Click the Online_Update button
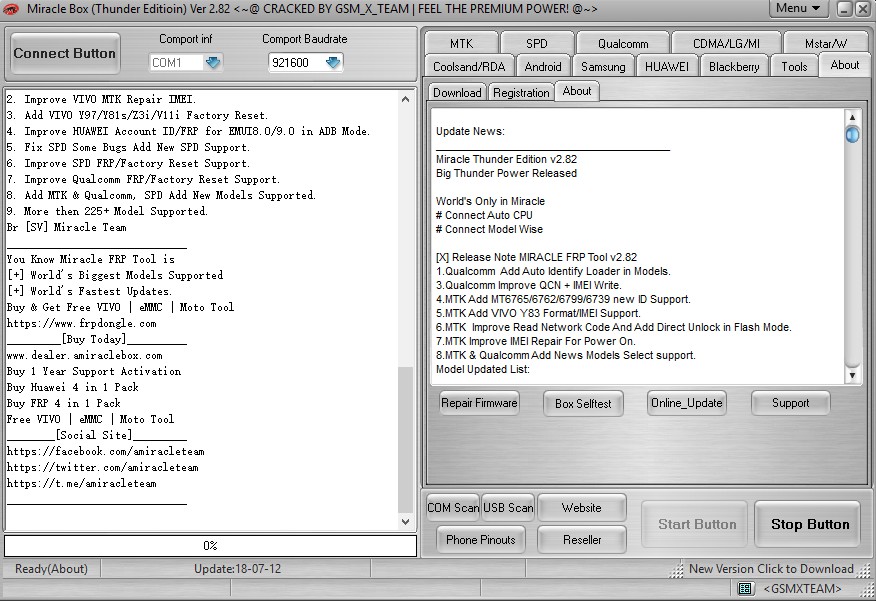 pyautogui.click(x=687, y=403)
